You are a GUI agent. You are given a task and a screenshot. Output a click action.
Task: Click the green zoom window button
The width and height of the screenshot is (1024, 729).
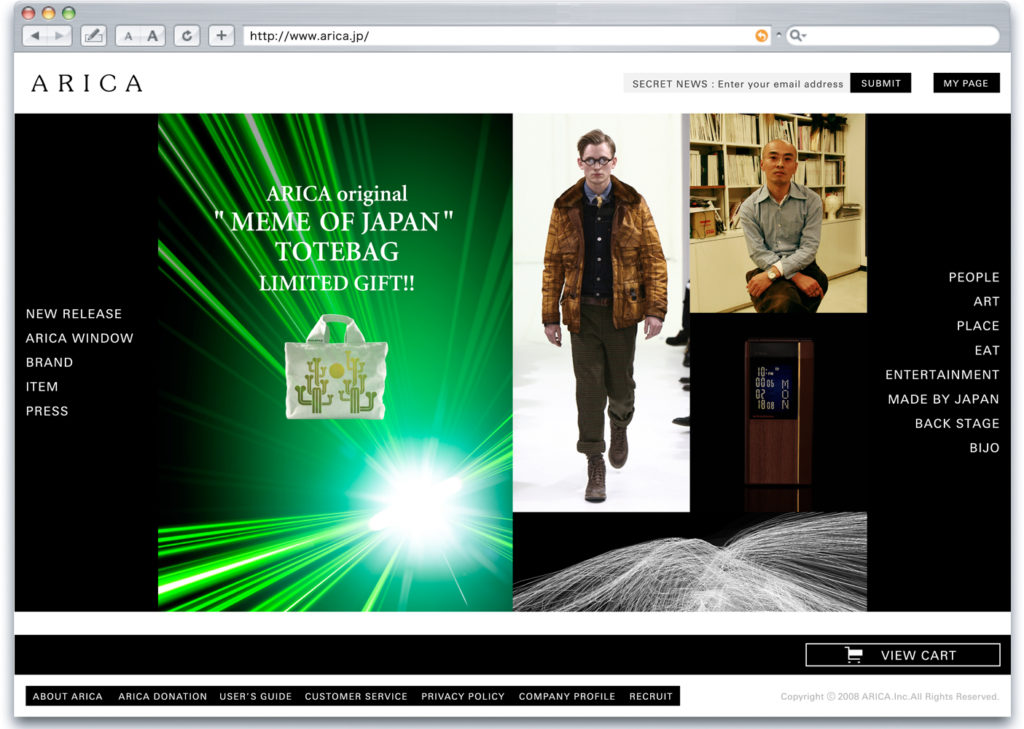click(x=68, y=12)
